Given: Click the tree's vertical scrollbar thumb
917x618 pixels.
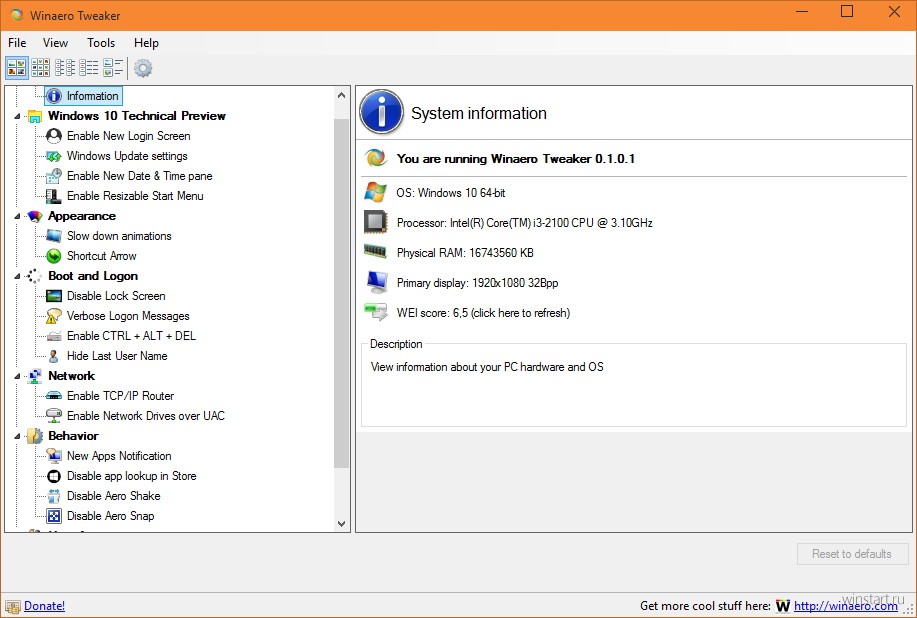Looking at the screenshot, I should (342, 292).
